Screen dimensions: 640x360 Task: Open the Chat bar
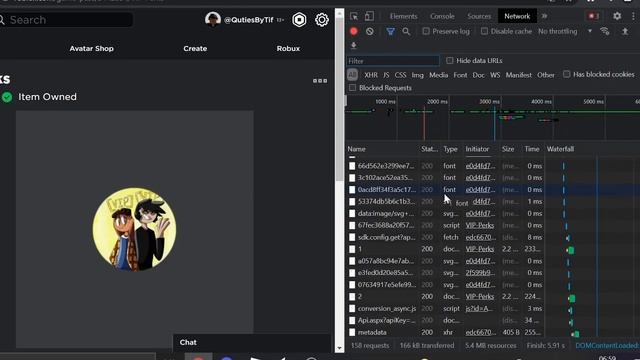click(x=252, y=342)
